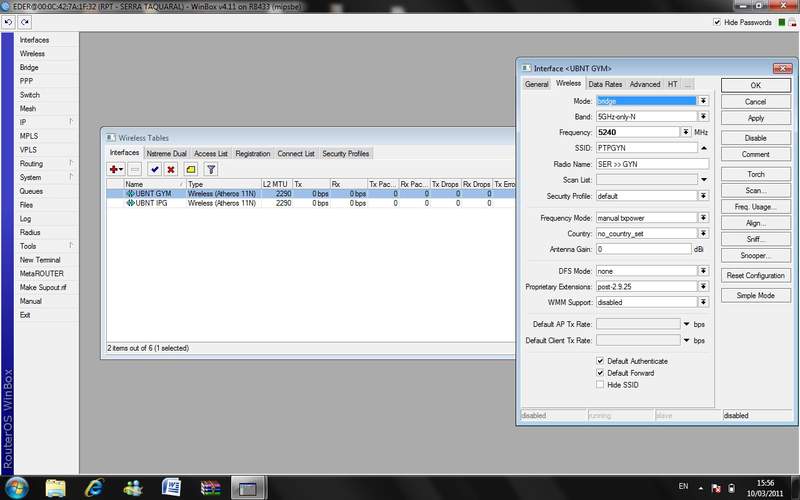This screenshot has height=500, width=800.
Task: Click the Scan... button
Action: click(756, 190)
